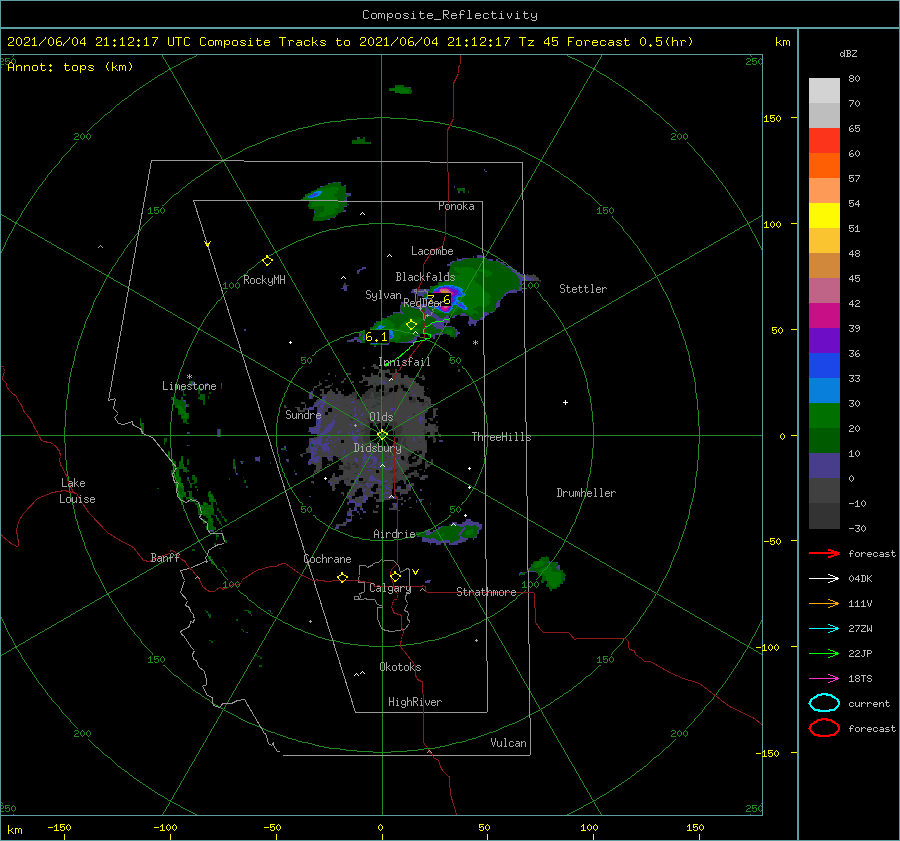Click the Innisfail town label

pos(404,362)
